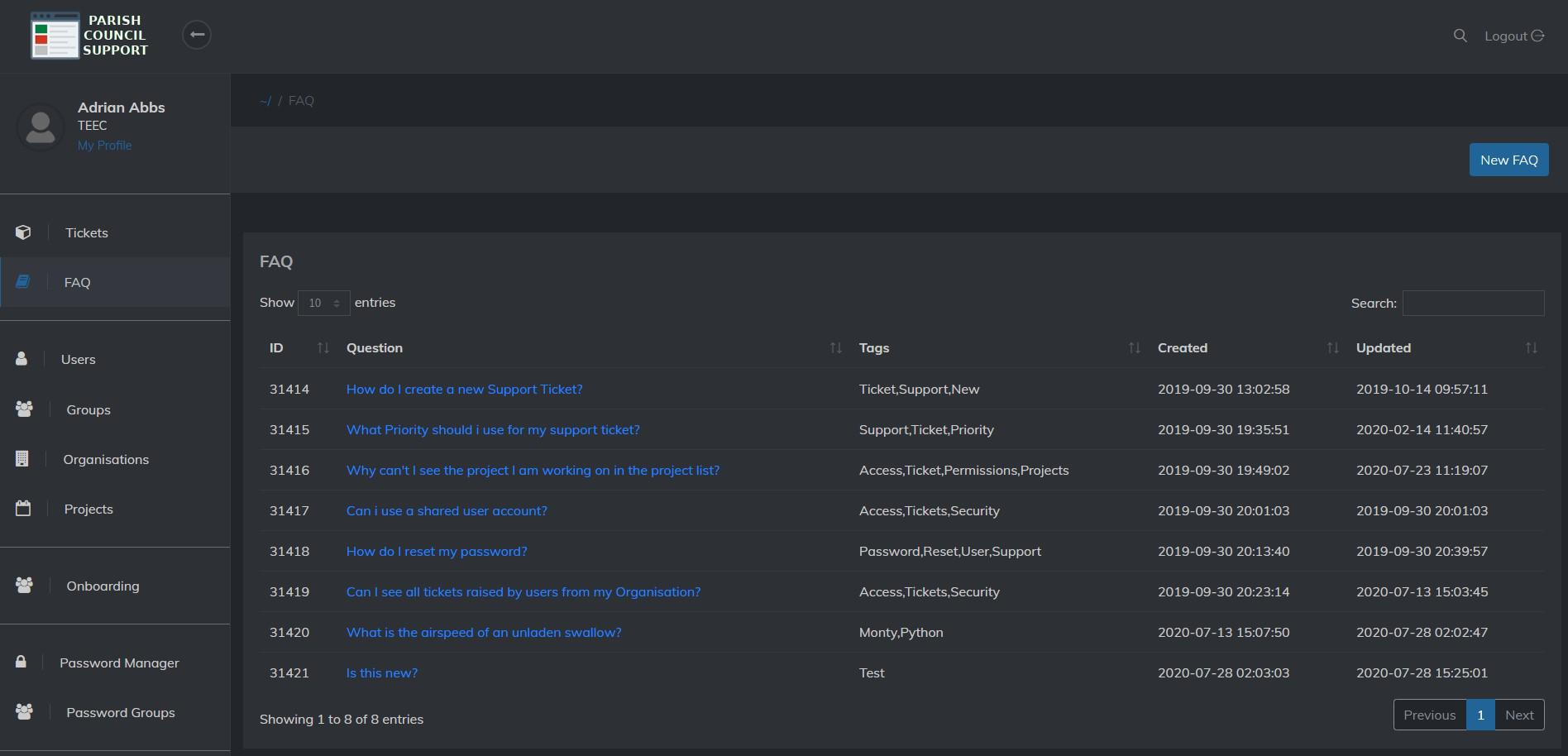
Task: Toggle sorting on the Updated column
Action: (x=1532, y=347)
